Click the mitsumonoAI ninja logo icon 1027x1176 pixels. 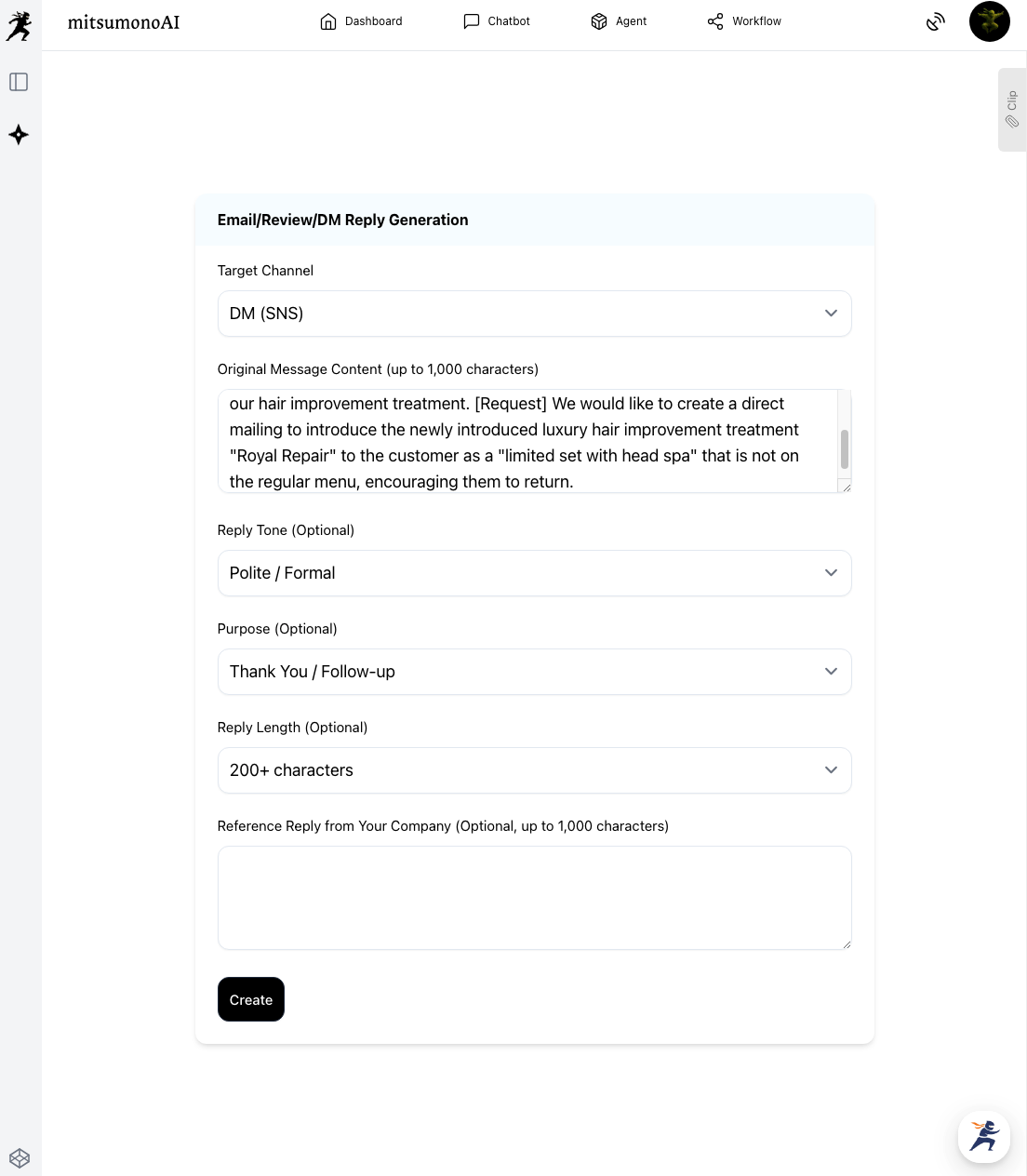19,26
